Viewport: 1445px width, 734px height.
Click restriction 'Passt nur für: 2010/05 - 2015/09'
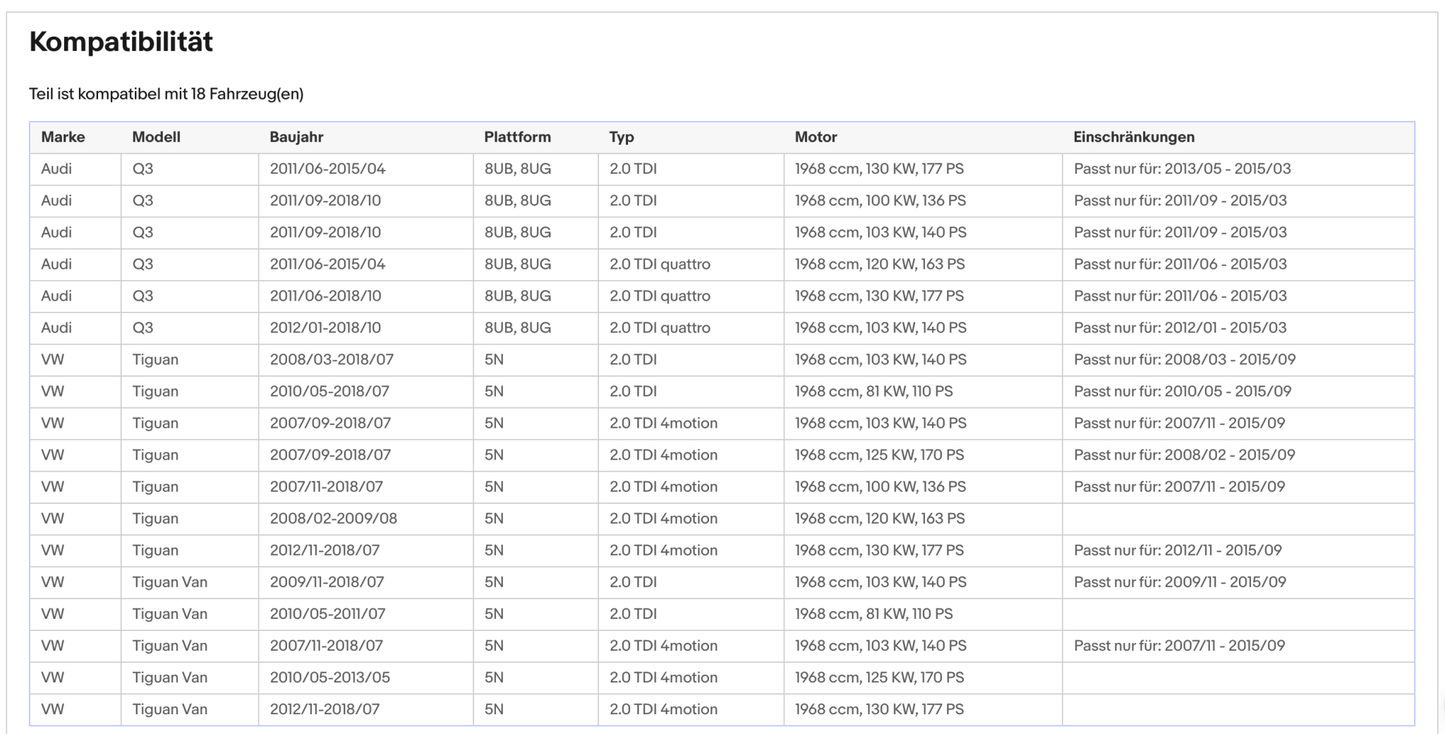coord(1182,392)
